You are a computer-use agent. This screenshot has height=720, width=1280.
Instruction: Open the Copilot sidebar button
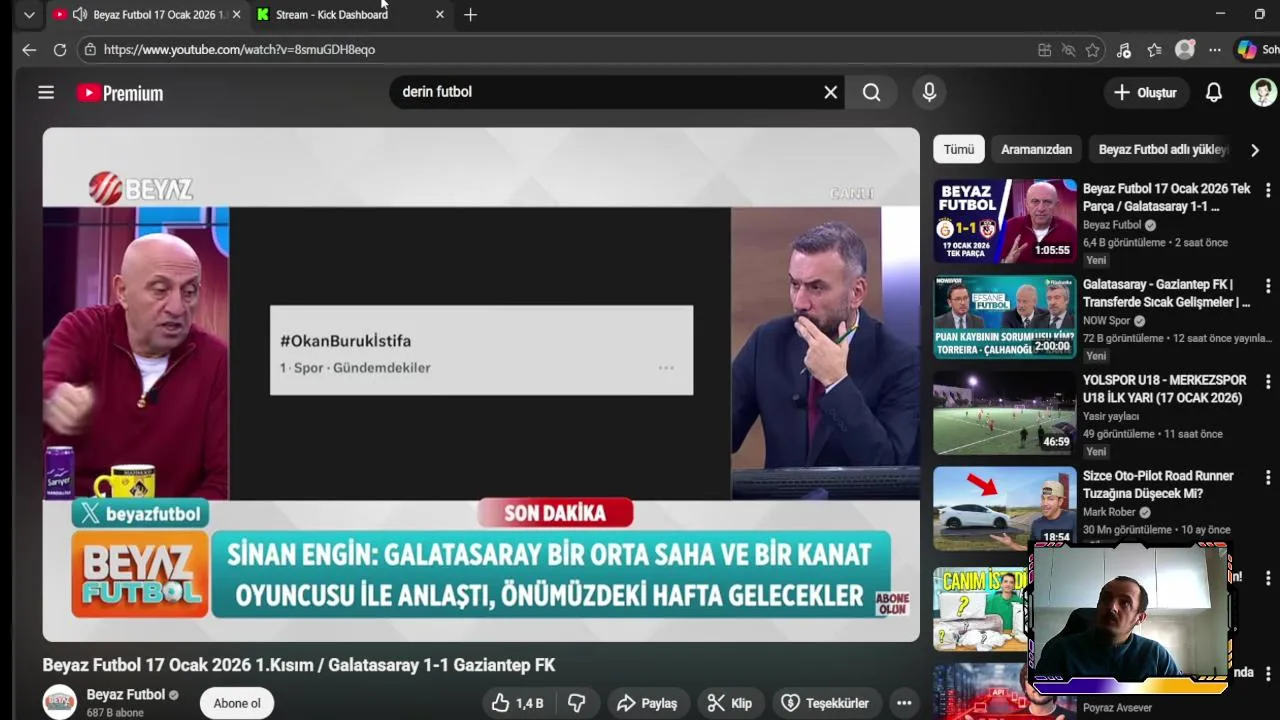click(x=1247, y=50)
